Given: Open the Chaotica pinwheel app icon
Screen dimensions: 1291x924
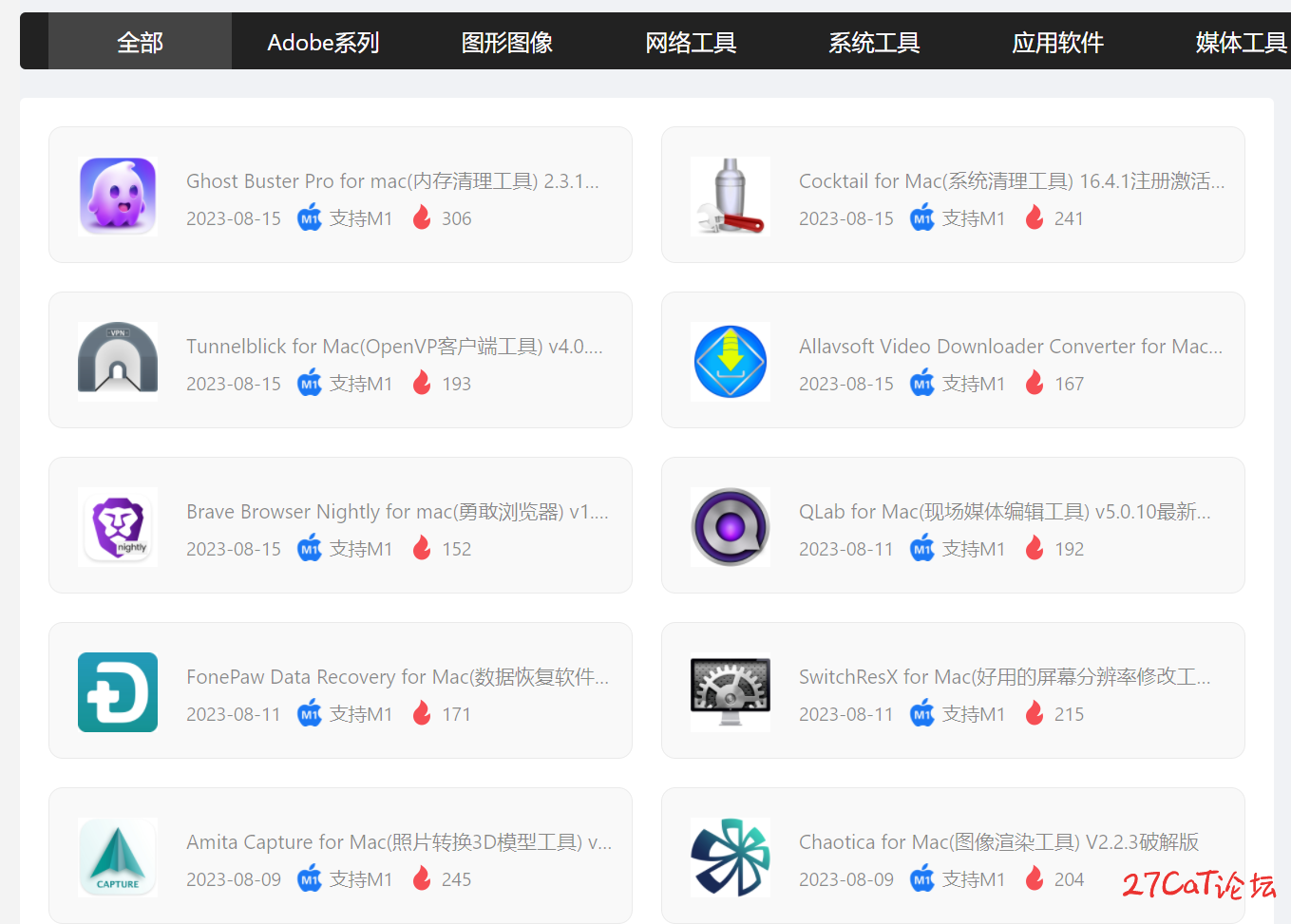Looking at the screenshot, I should pos(731,857).
